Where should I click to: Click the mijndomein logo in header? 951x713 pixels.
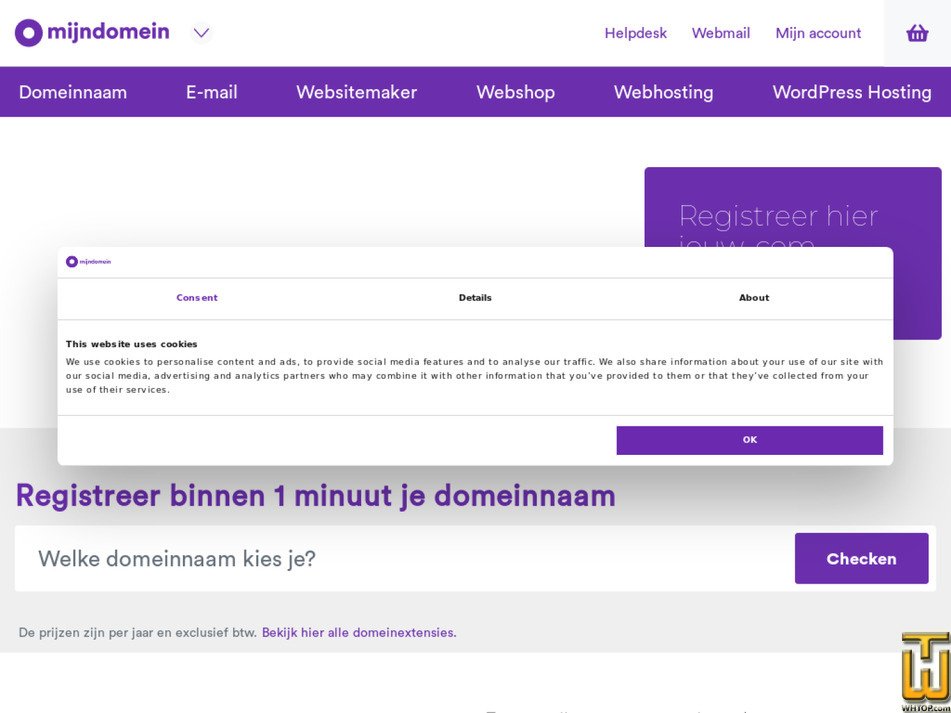click(92, 32)
